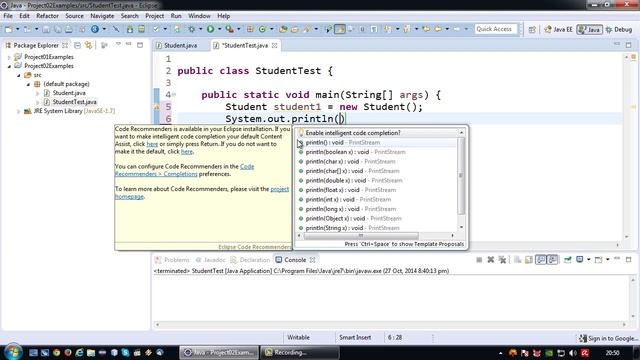The width and height of the screenshot is (640, 360).
Task: Toggle the Scroll Lock icon in the Console
Action: coord(529,260)
